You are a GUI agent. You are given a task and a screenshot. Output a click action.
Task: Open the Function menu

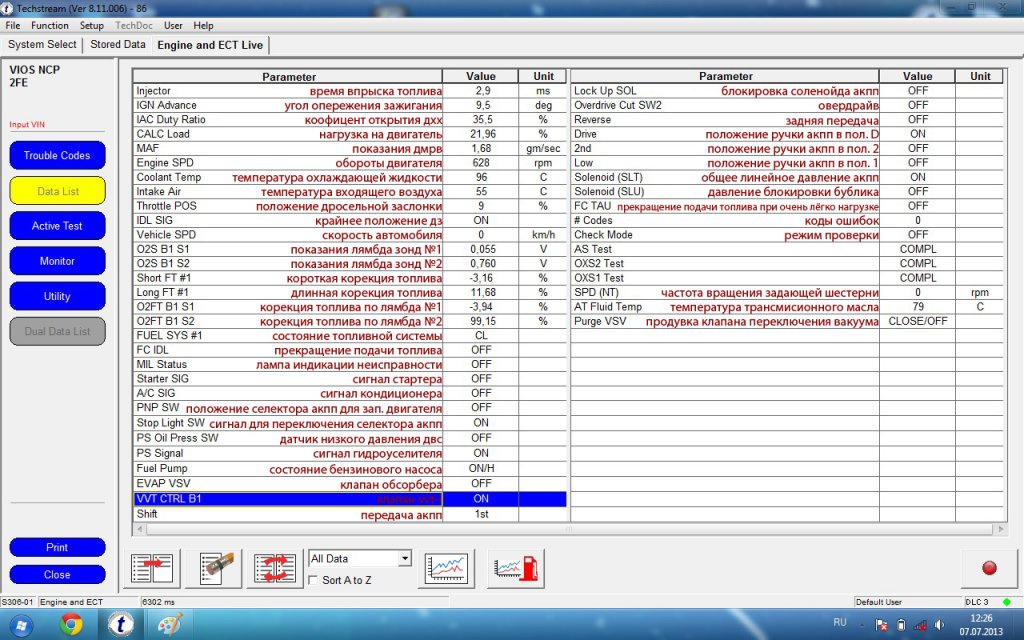pyautogui.click(x=50, y=25)
